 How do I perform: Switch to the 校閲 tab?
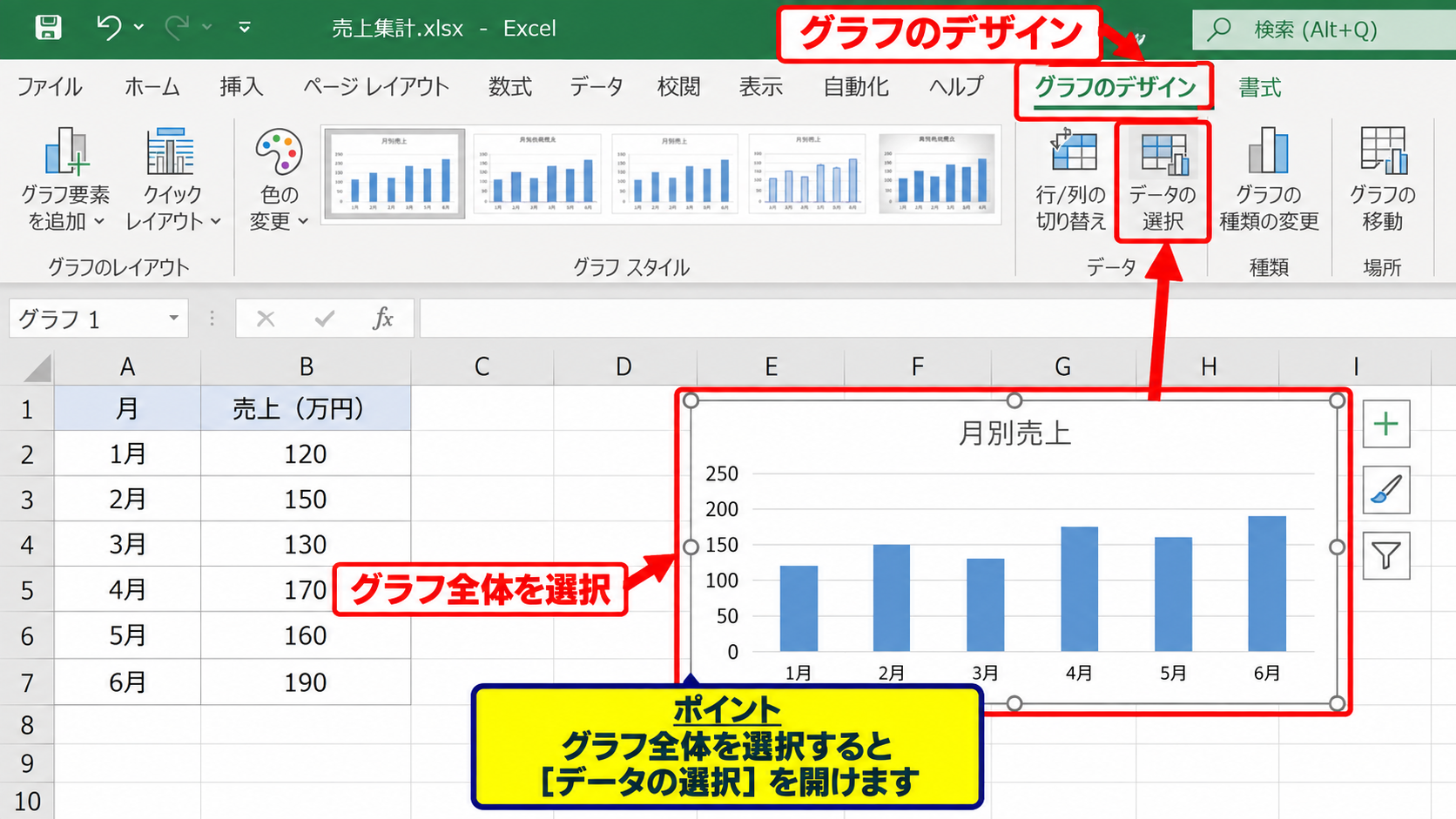[678, 87]
